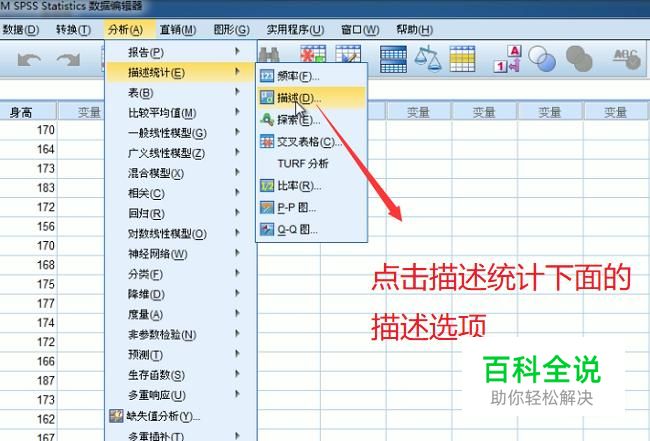Image resolution: width=650 pixels, height=441 pixels.
Task: Click the Use Variable Sets circles icon
Action: pyautogui.click(x=542, y=59)
